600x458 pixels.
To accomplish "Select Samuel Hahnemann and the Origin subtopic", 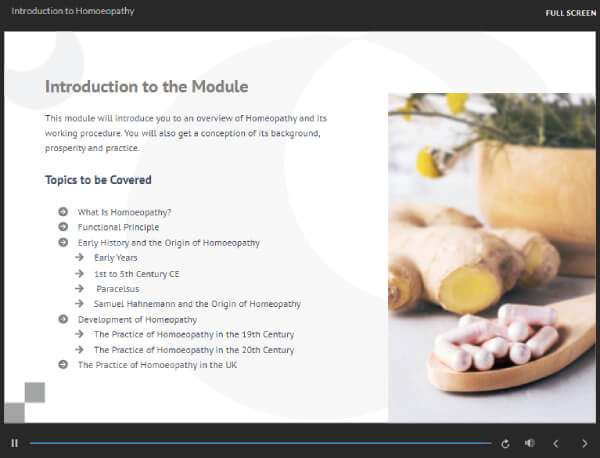I will [x=197, y=304].
